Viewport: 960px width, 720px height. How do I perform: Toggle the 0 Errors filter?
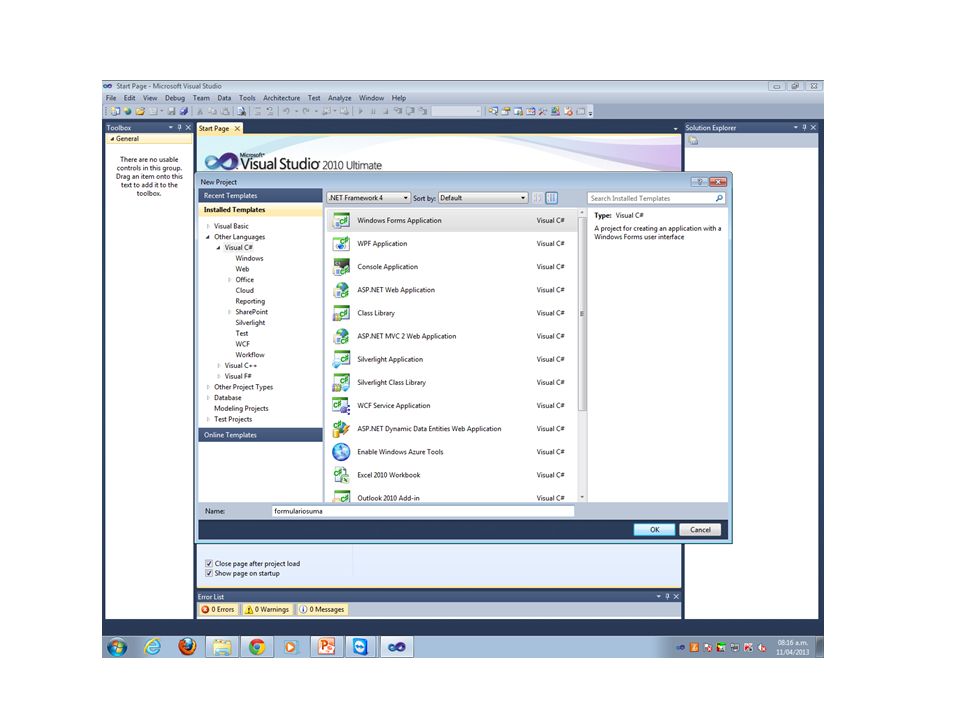click(x=219, y=610)
